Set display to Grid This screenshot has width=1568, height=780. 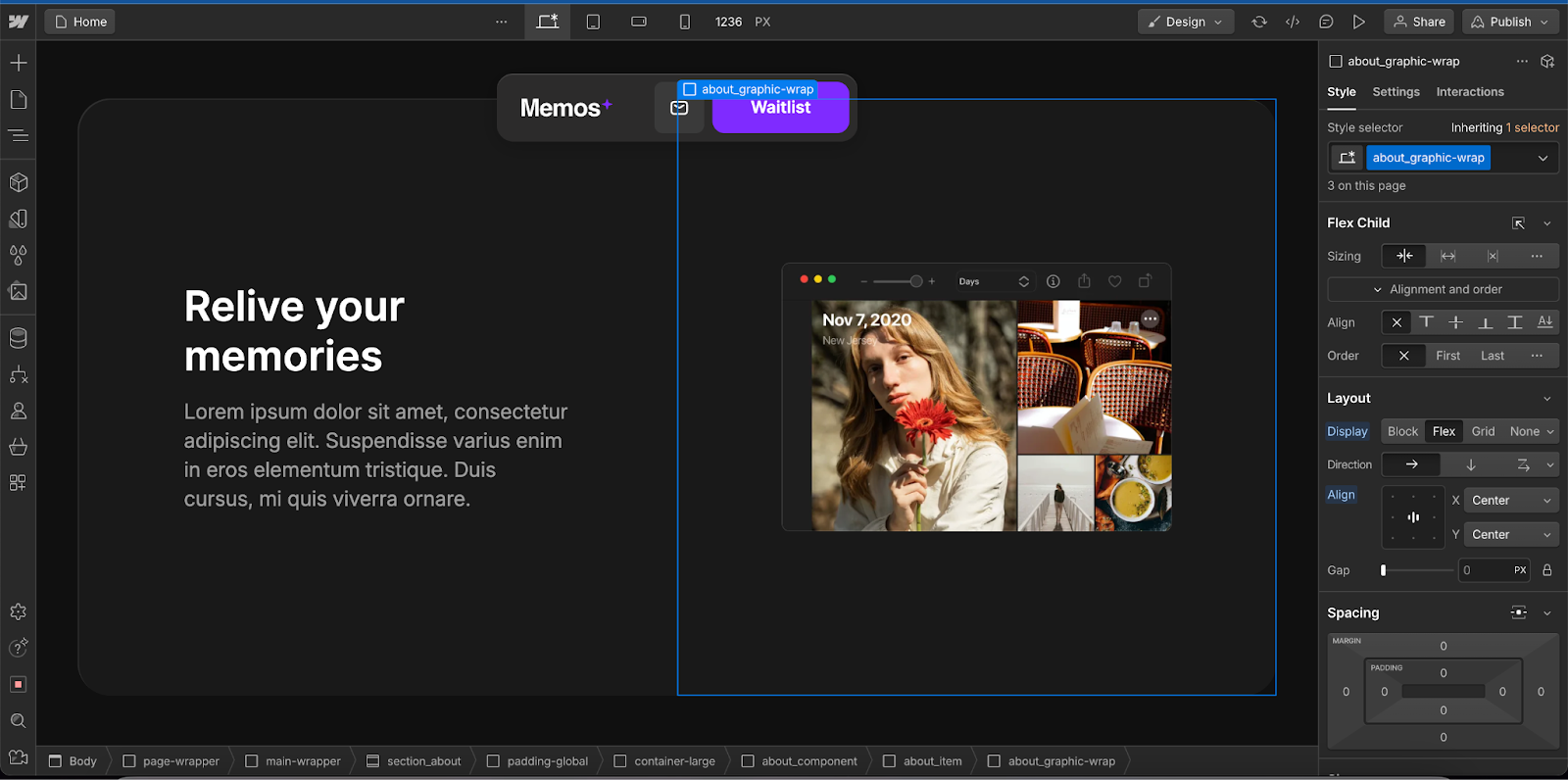click(1483, 431)
